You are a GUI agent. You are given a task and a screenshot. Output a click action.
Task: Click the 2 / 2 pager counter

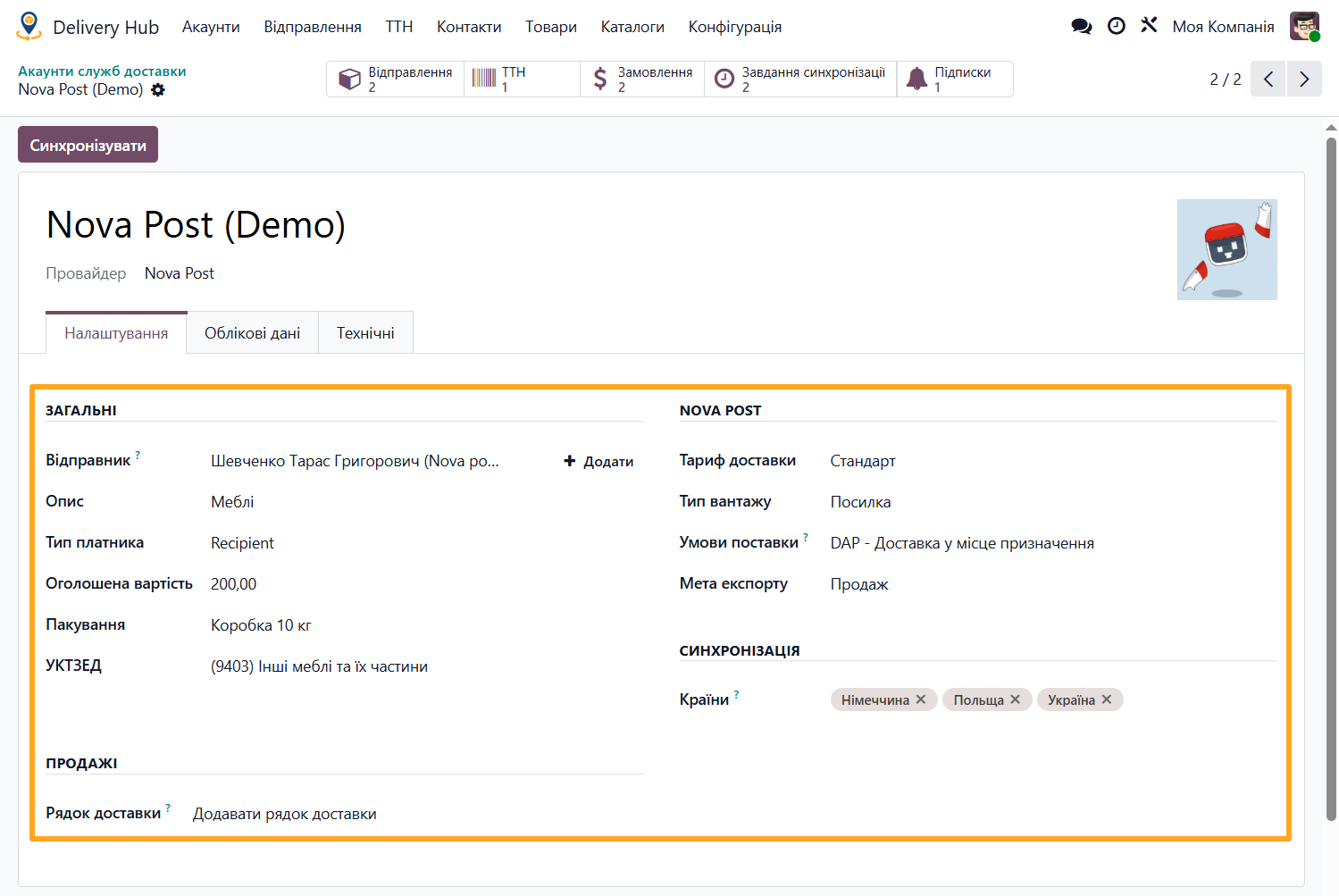pyautogui.click(x=1226, y=80)
